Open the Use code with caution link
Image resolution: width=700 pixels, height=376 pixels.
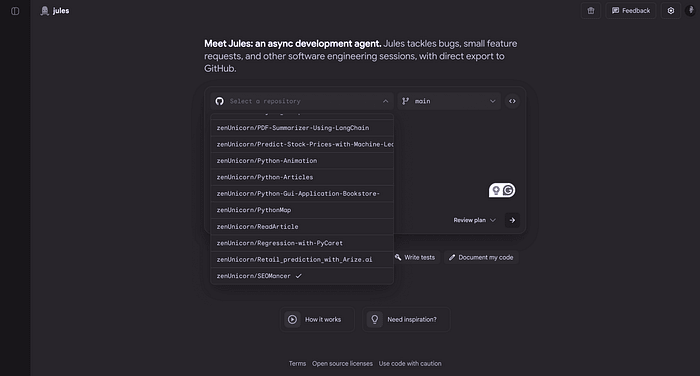410,363
